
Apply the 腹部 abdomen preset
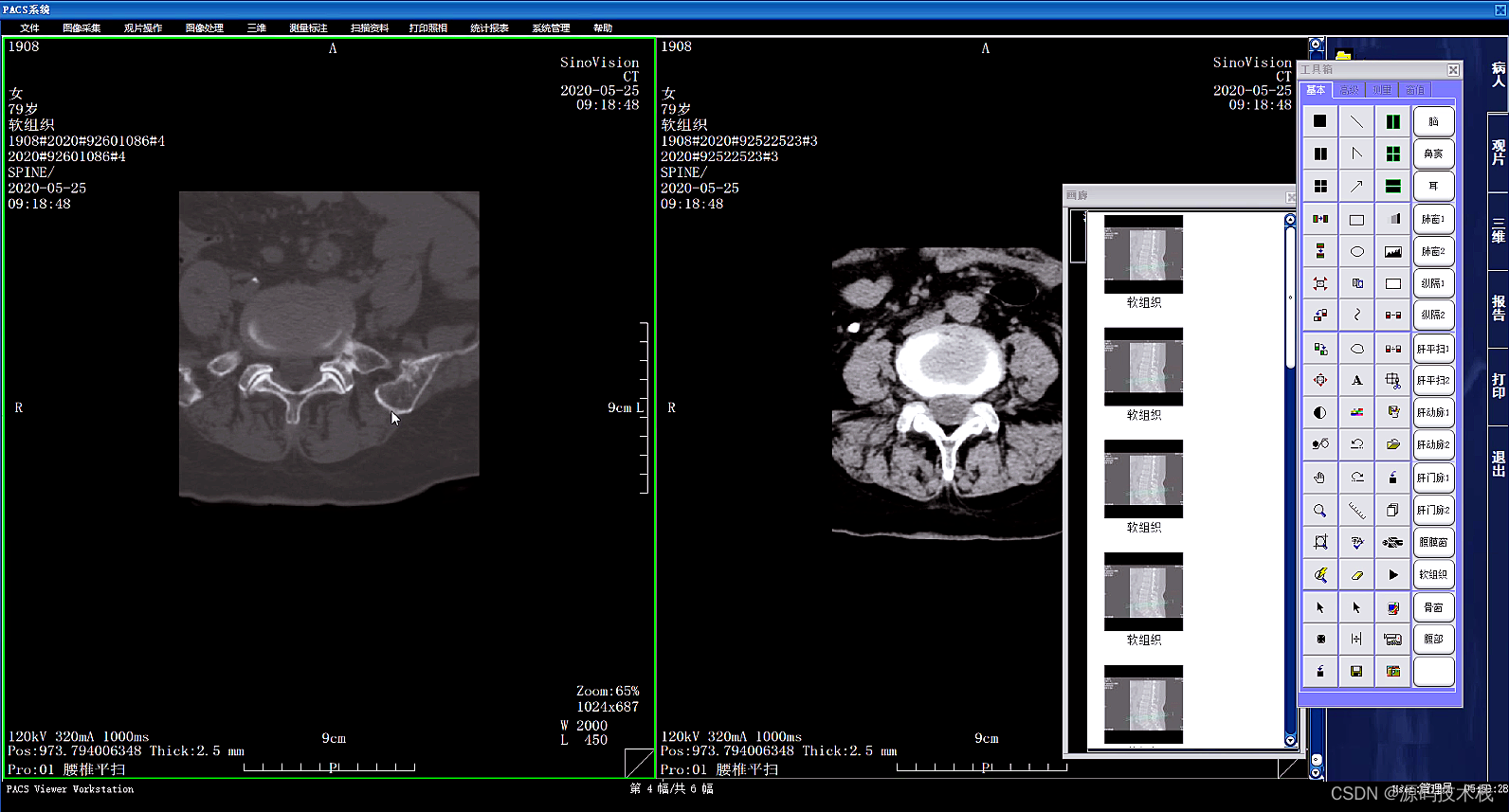pyautogui.click(x=1433, y=639)
